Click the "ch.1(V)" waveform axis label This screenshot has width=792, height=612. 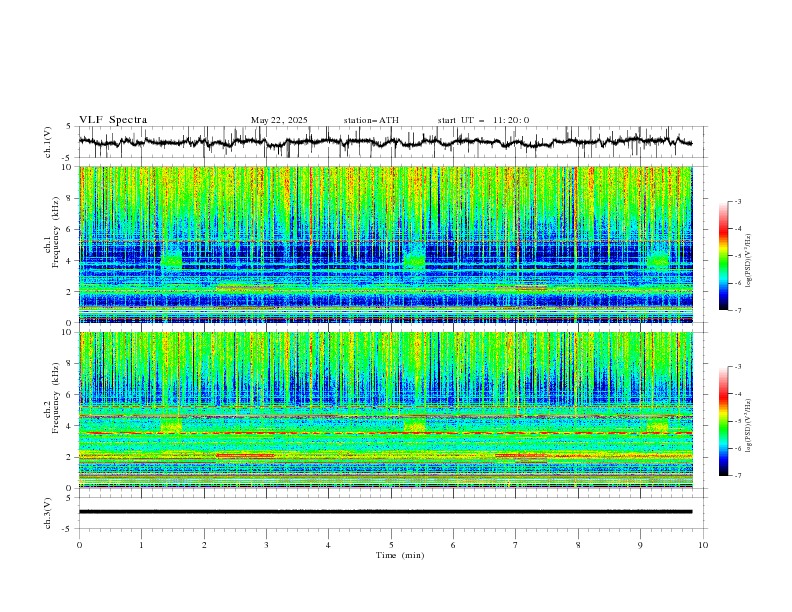click(x=48, y=142)
